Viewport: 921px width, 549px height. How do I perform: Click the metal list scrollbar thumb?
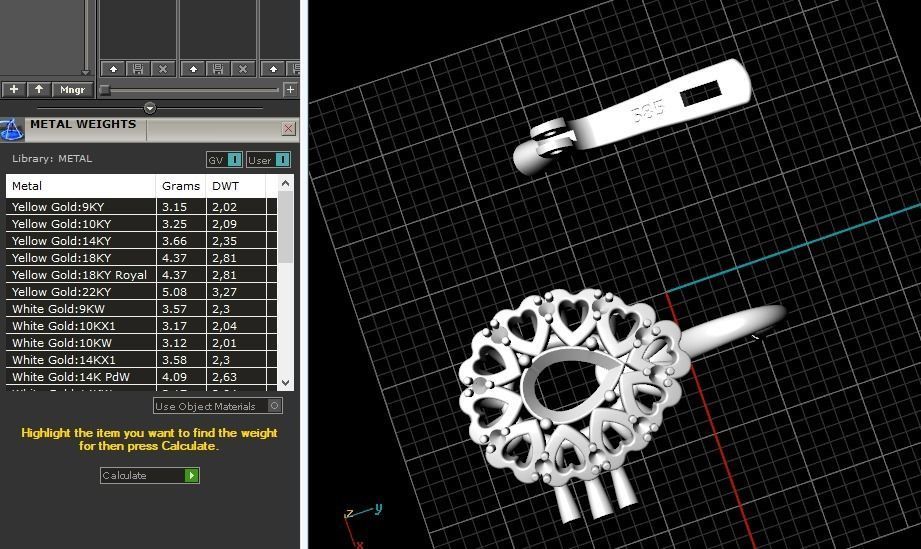285,227
